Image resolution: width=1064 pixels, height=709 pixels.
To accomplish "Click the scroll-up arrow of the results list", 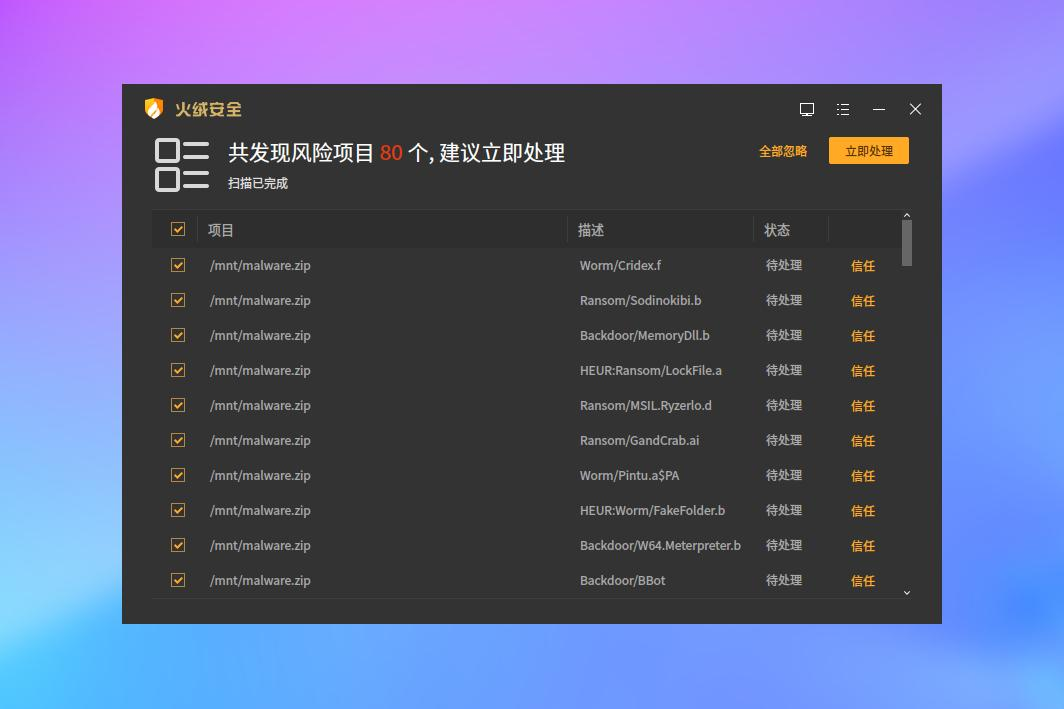I will click(x=907, y=216).
